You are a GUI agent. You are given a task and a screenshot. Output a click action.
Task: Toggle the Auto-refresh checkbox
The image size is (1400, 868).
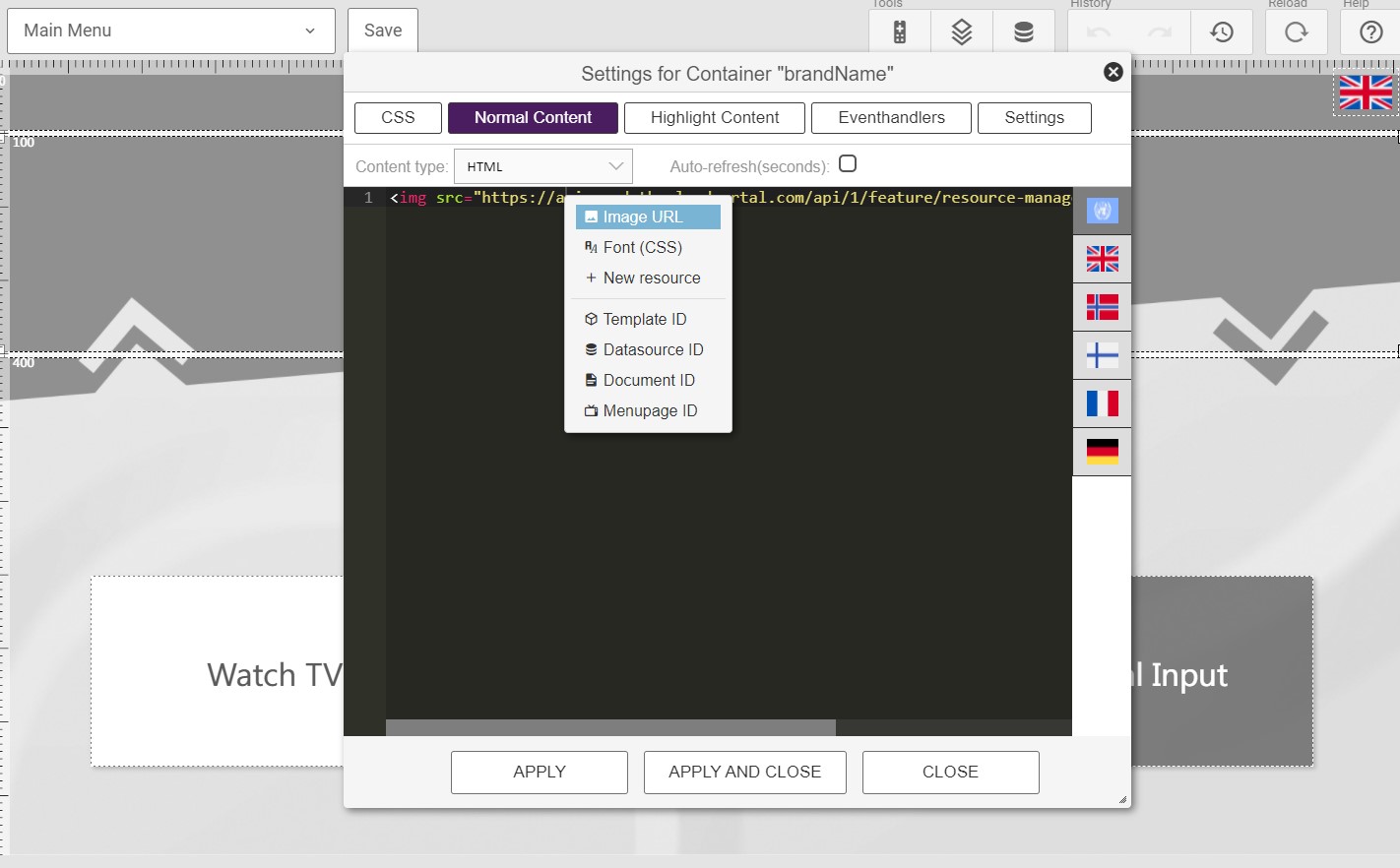(848, 163)
